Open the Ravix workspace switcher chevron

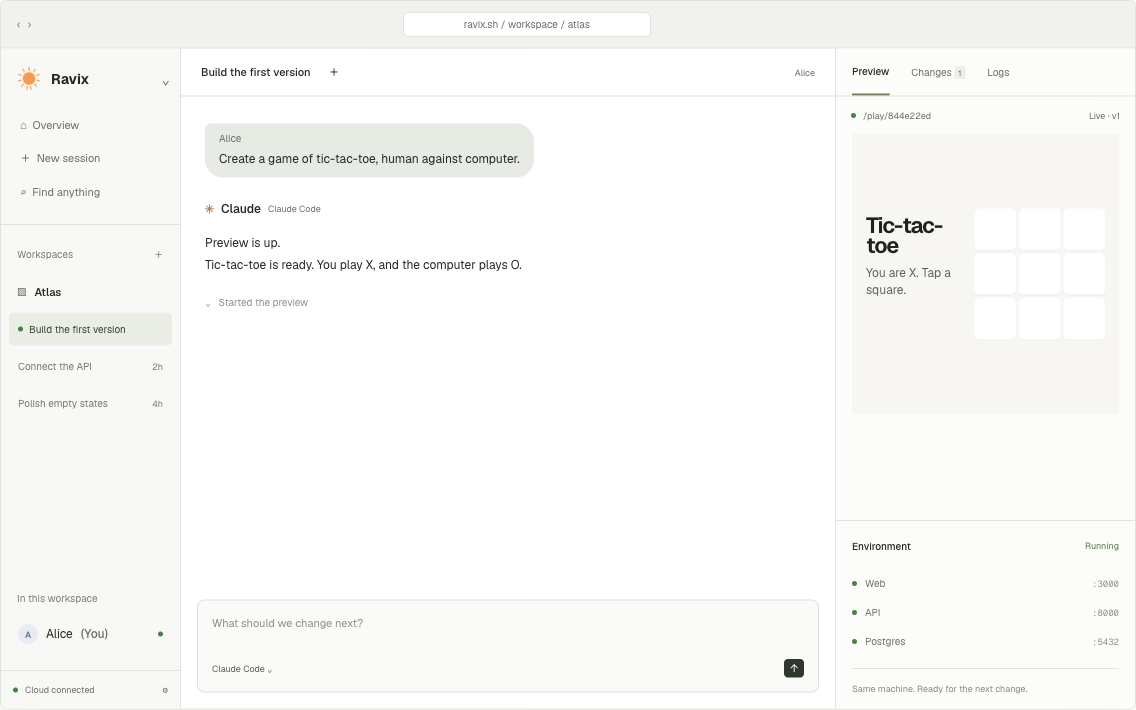pos(165,83)
